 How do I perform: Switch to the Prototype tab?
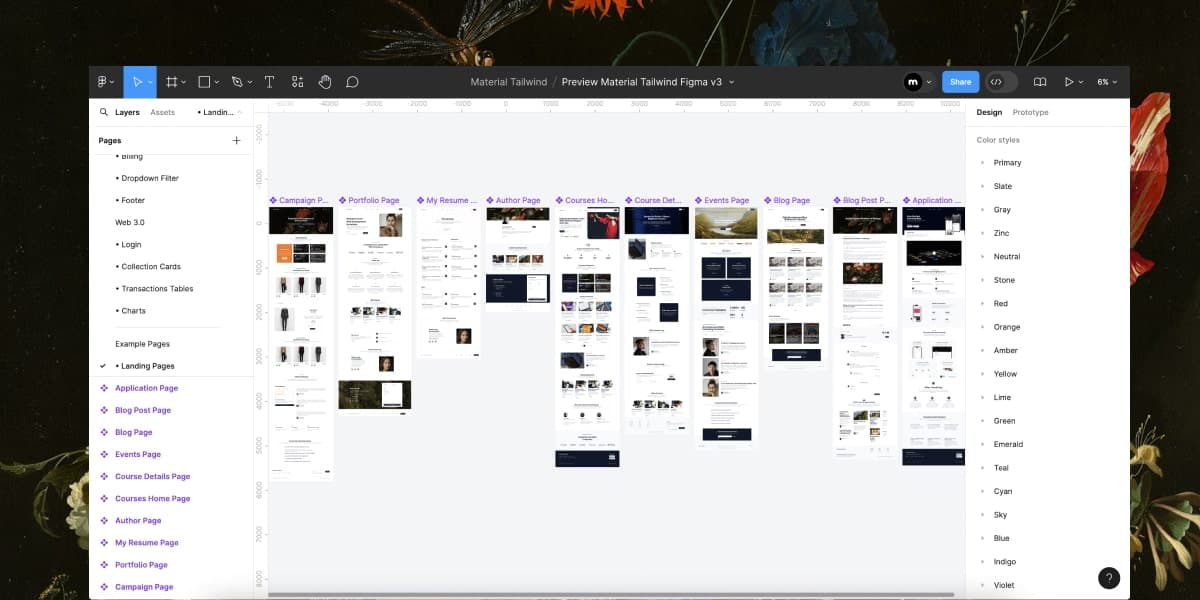(1031, 112)
